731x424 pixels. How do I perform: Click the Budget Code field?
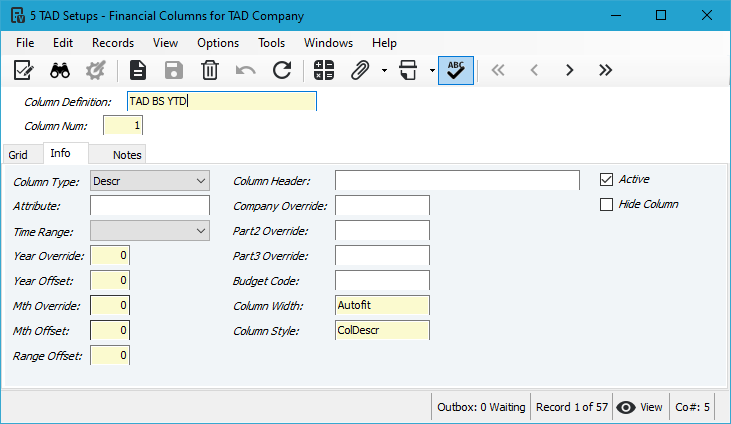(x=382, y=280)
